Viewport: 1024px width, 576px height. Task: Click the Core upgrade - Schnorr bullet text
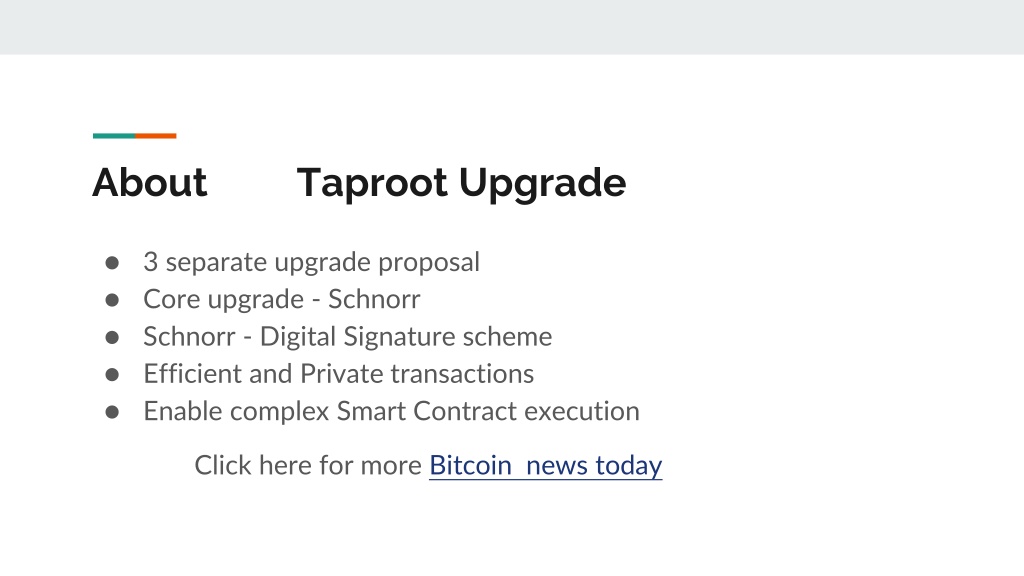pyautogui.click(x=281, y=300)
